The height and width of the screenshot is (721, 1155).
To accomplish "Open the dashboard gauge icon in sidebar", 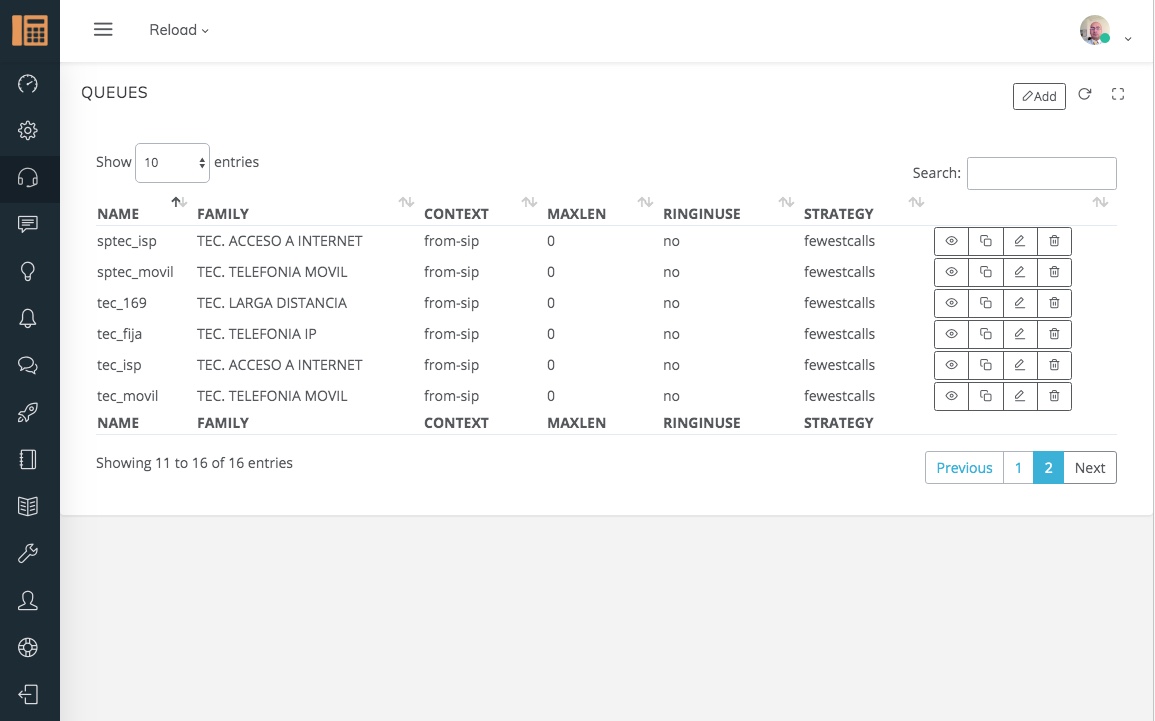I will (x=28, y=83).
